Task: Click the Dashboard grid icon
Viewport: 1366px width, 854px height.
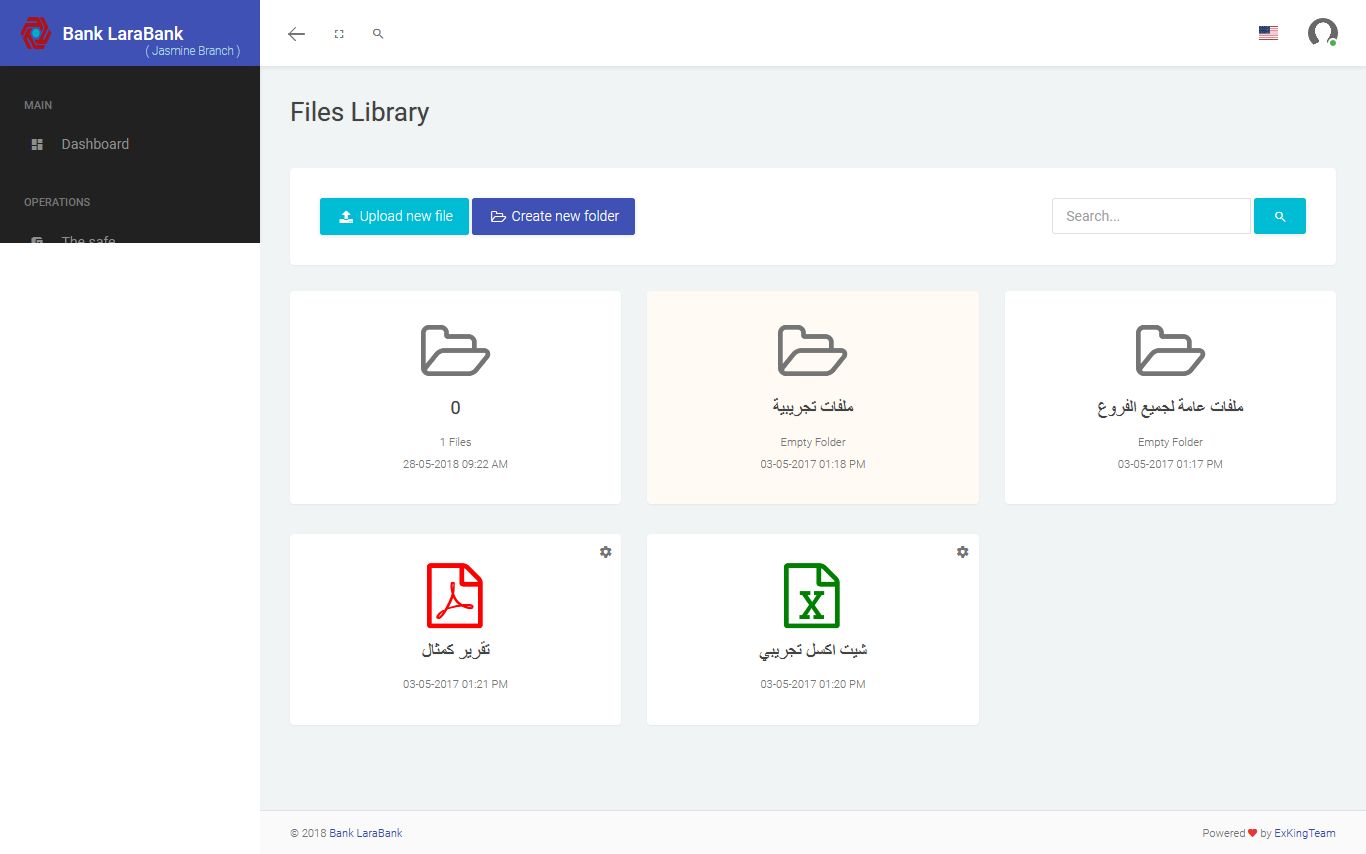Action: (x=37, y=144)
